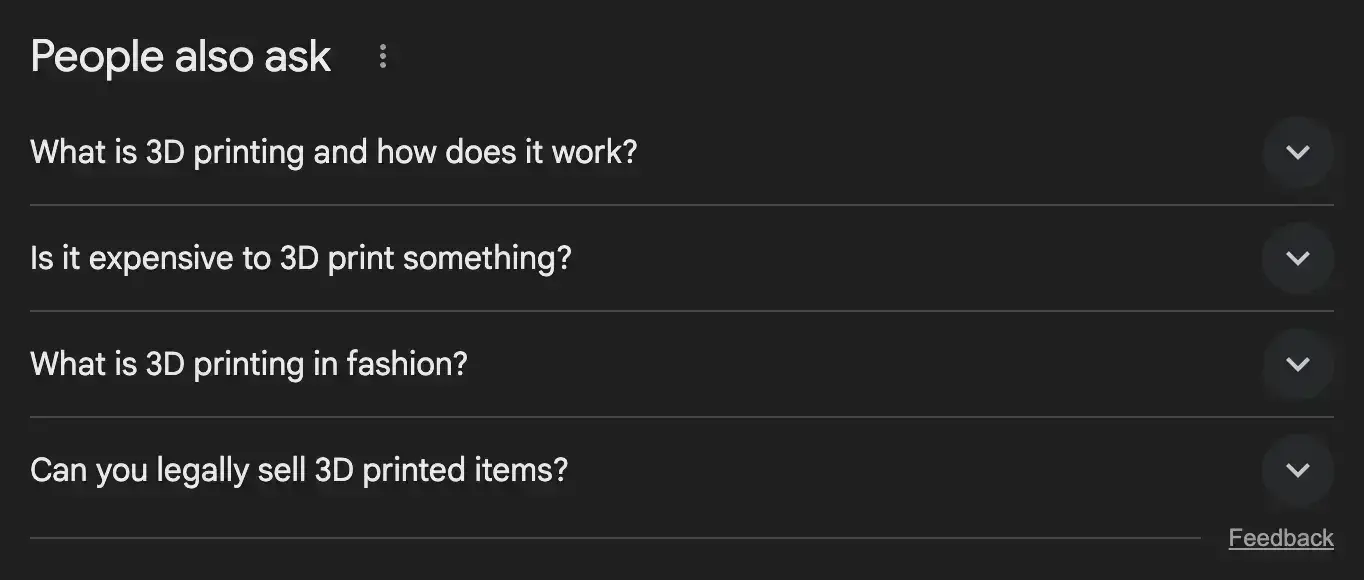Select the question about 3D printing cost
Screen dimensions: 1364x580
coord(300,258)
